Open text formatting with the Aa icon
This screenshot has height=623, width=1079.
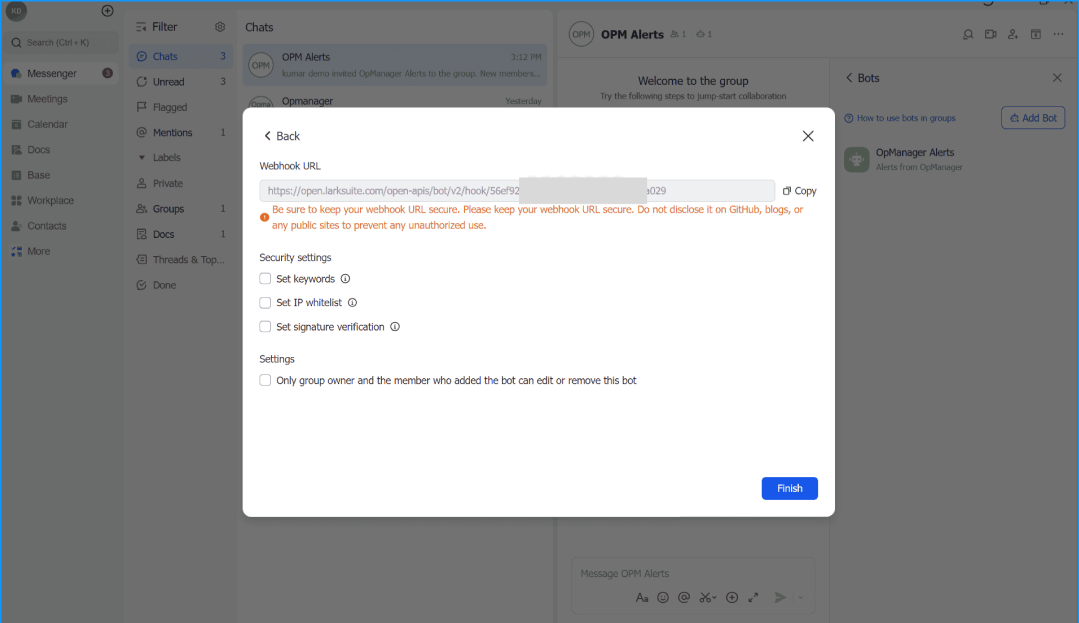[642, 597]
